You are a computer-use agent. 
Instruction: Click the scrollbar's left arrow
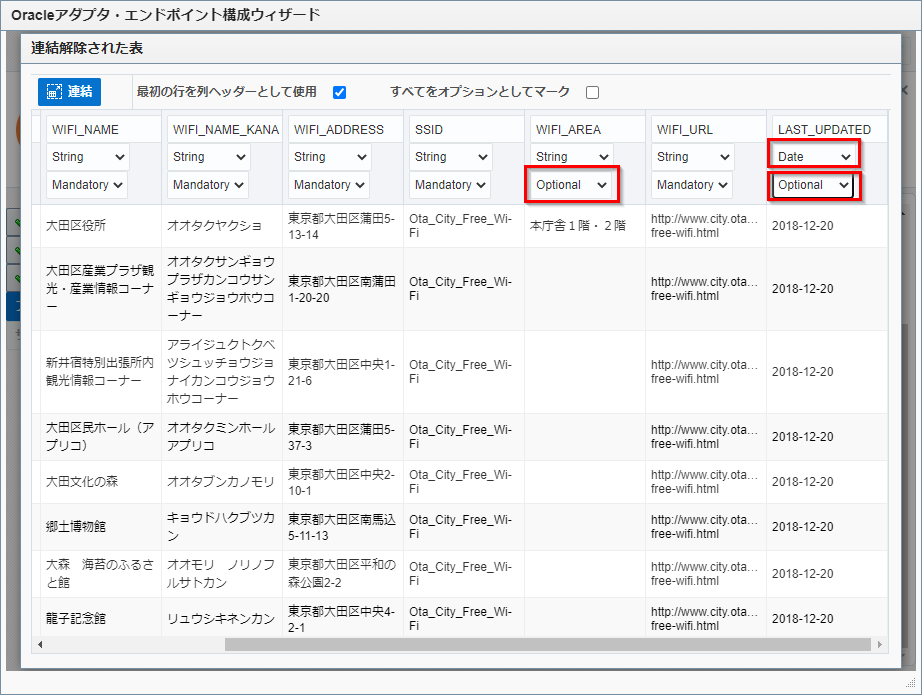pyautogui.click(x=40, y=645)
